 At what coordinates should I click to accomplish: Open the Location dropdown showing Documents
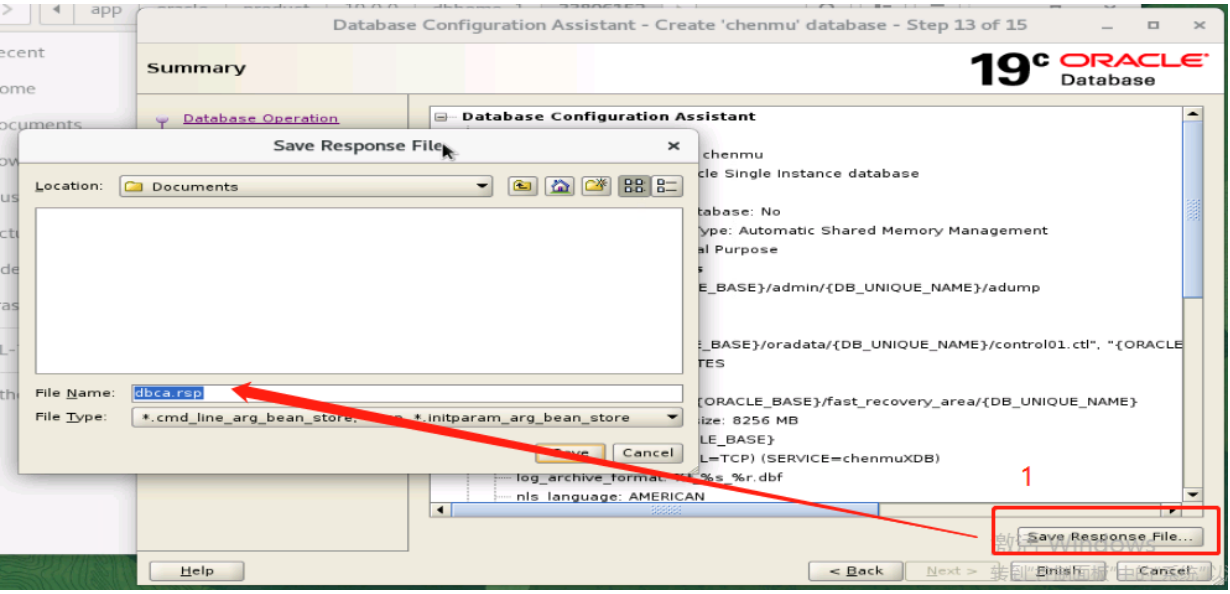(x=306, y=186)
